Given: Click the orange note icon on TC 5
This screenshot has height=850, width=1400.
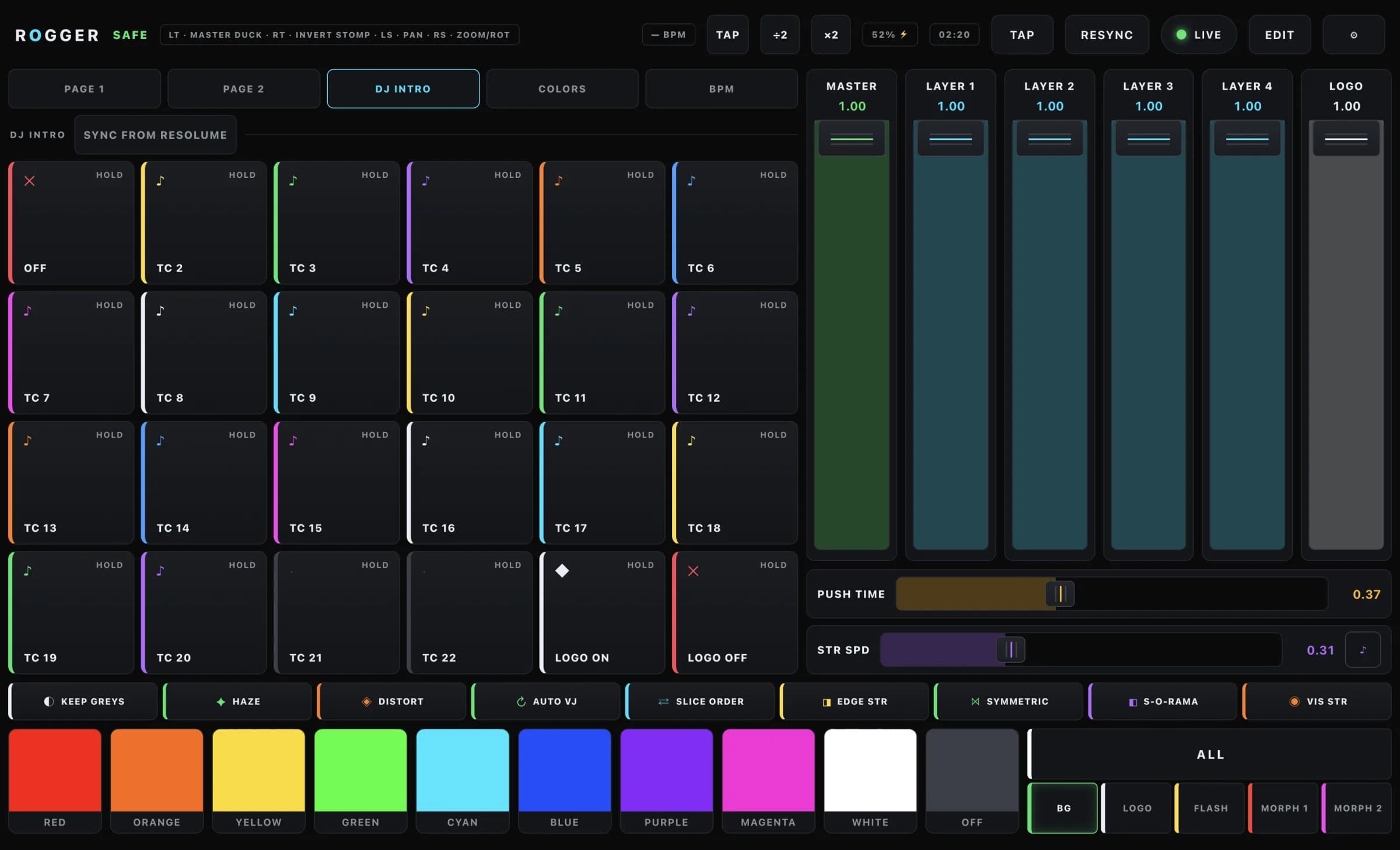Looking at the screenshot, I should point(559,181).
